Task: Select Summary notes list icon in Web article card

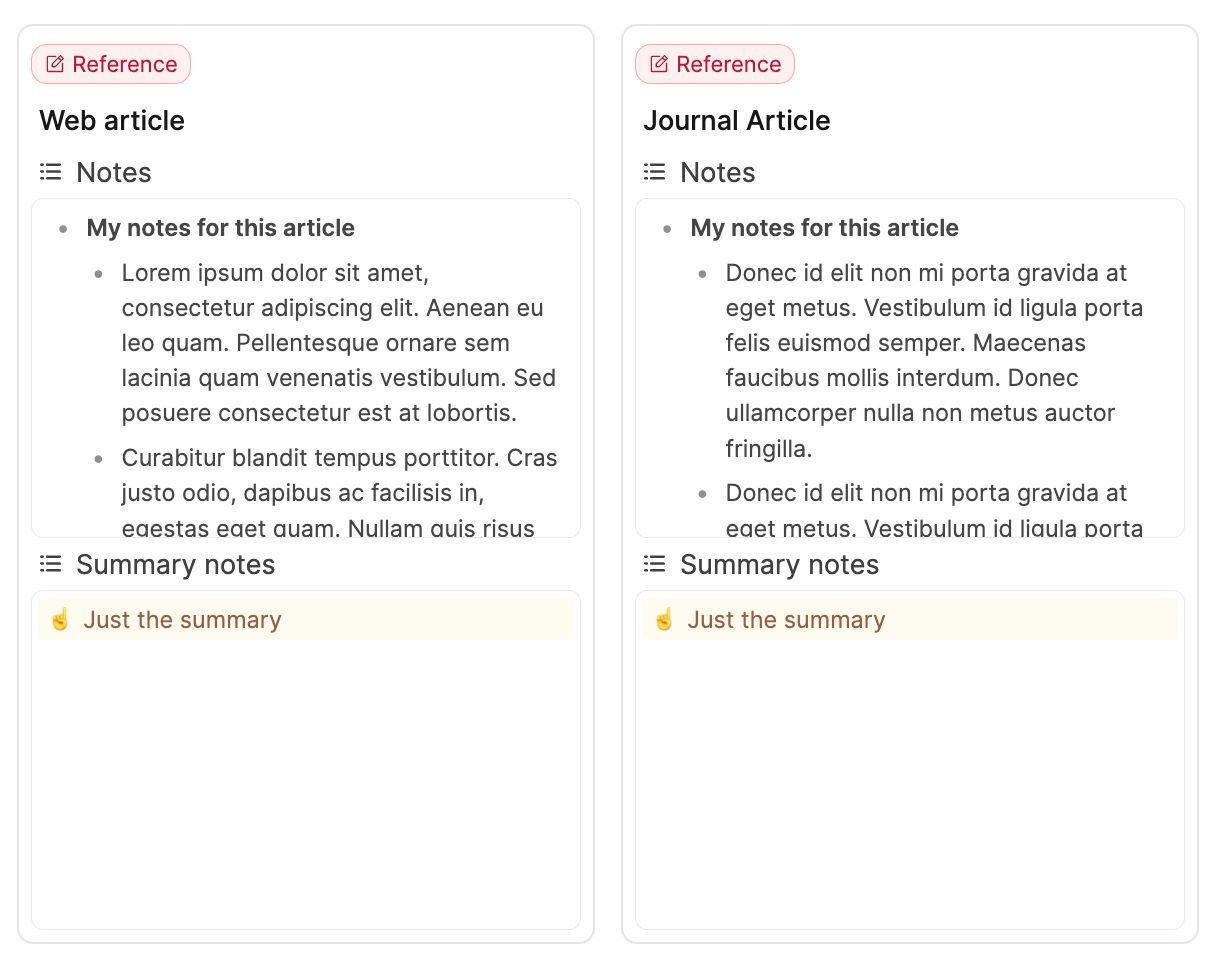Action: click(50, 564)
